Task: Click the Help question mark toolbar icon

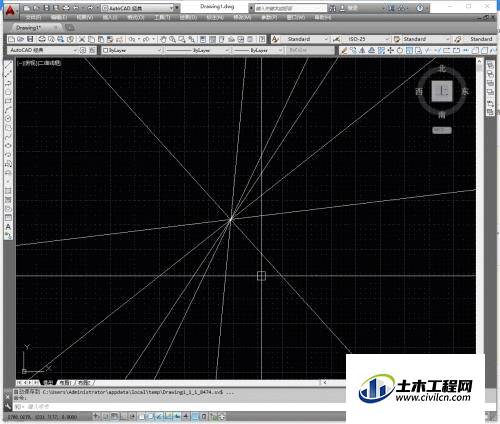Action: (x=262, y=39)
